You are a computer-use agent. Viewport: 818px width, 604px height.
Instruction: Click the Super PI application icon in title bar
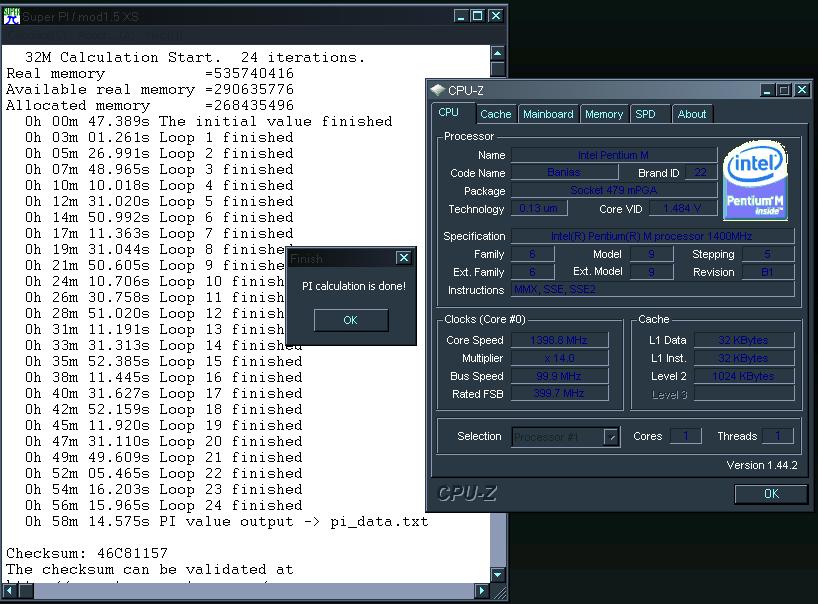tap(11, 16)
